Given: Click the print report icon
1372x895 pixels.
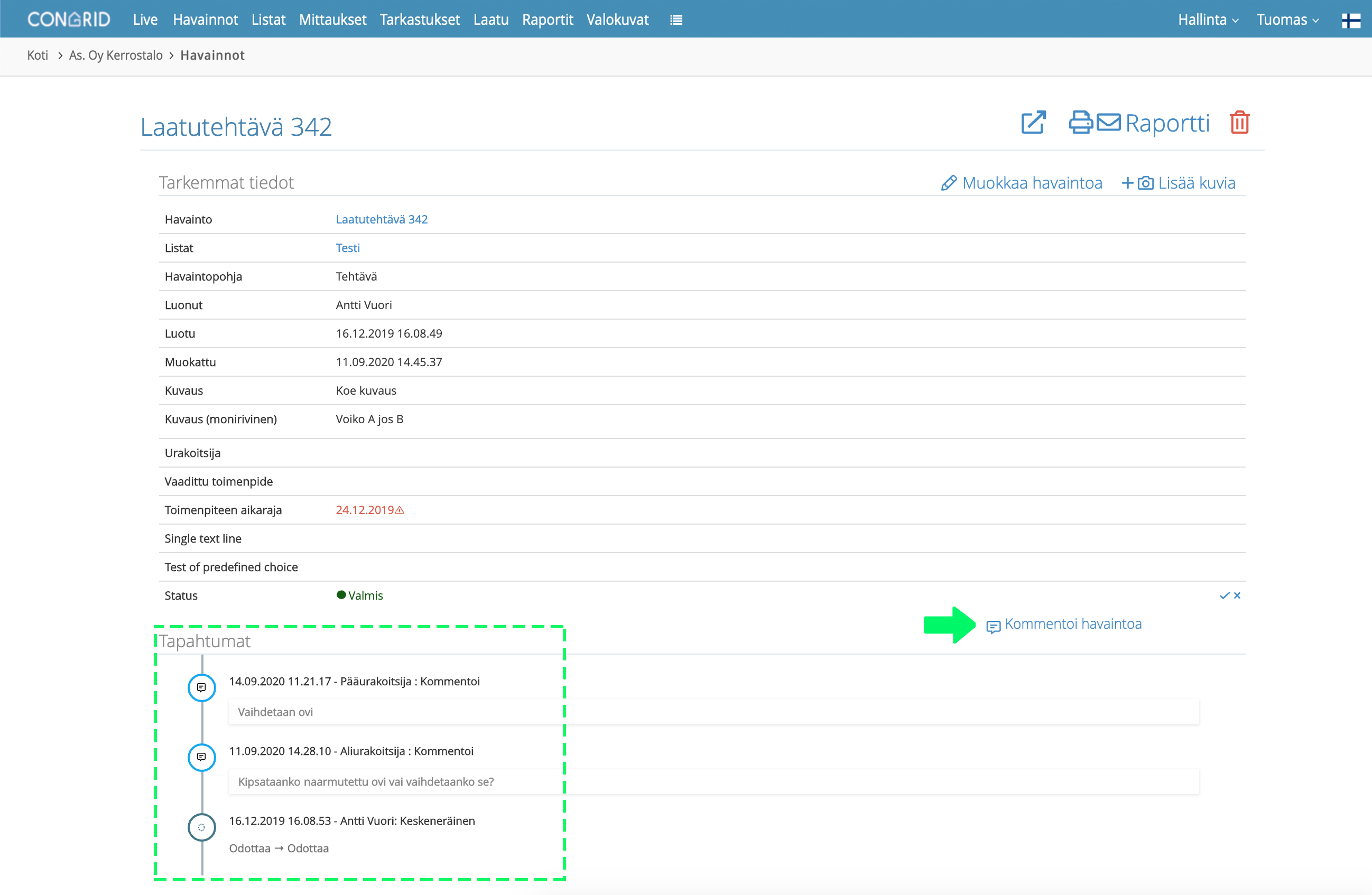Looking at the screenshot, I should pos(1081,122).
